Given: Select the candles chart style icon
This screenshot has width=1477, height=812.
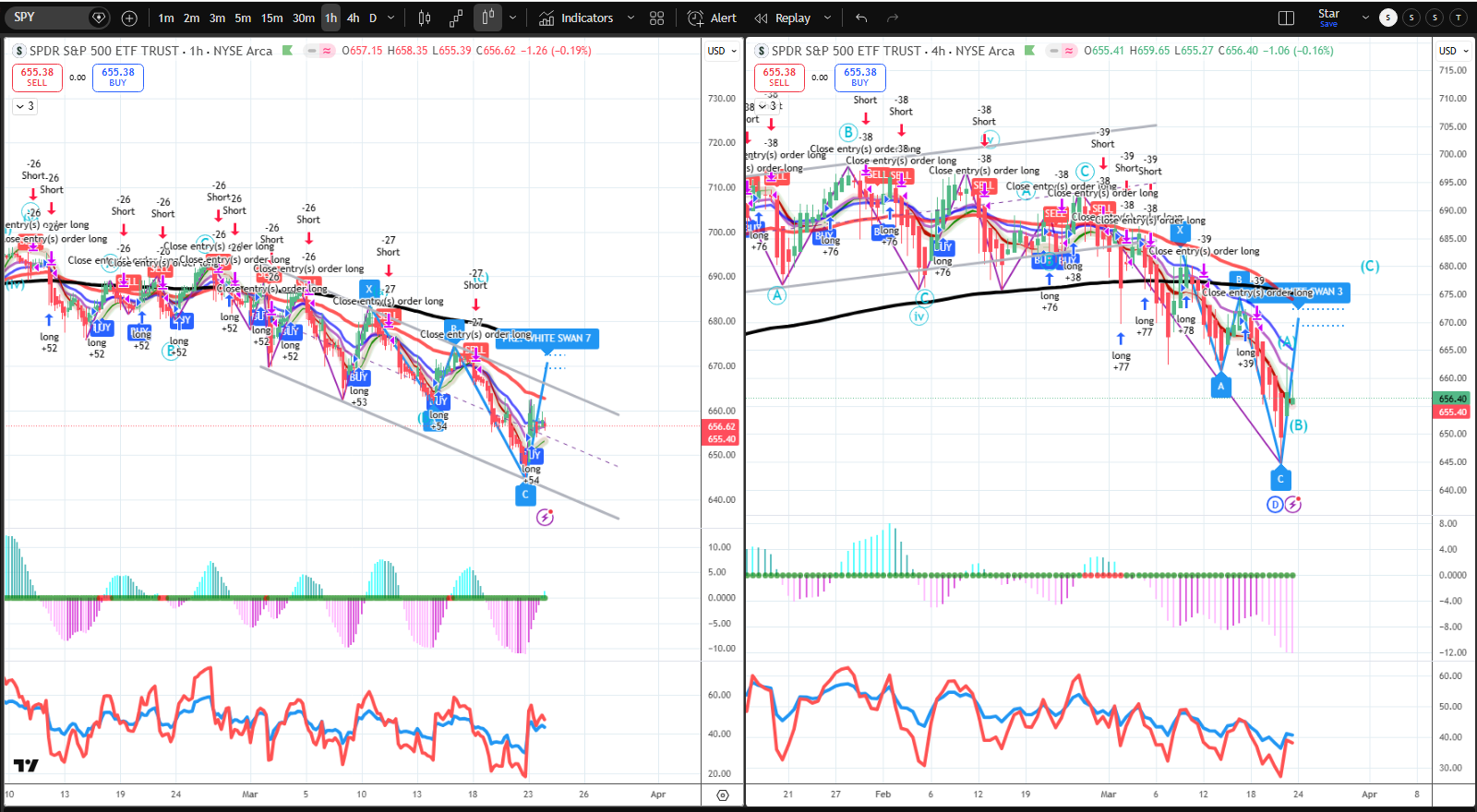Looking at the screenshot, I should [x=487, y=18].
